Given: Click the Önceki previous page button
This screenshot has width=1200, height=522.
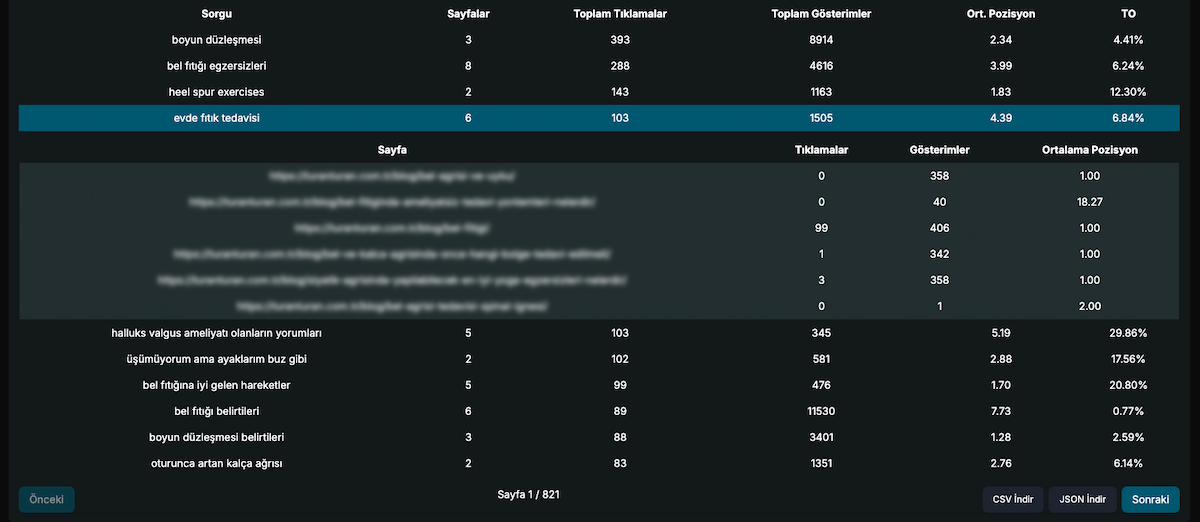Looking at the screenshot, I should point(47,499).
